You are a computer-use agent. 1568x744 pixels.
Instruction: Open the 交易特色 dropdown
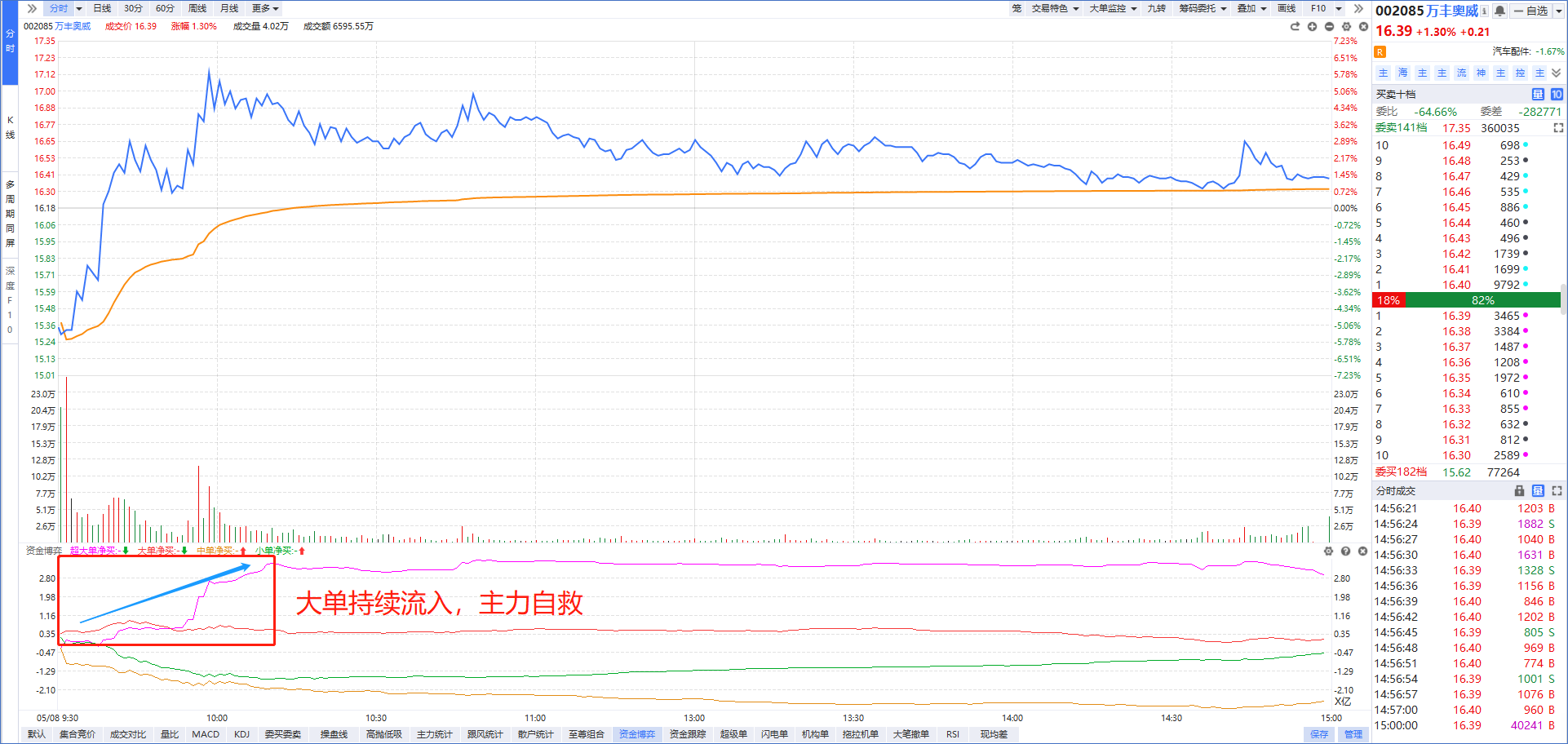[x=1055, y=8]
